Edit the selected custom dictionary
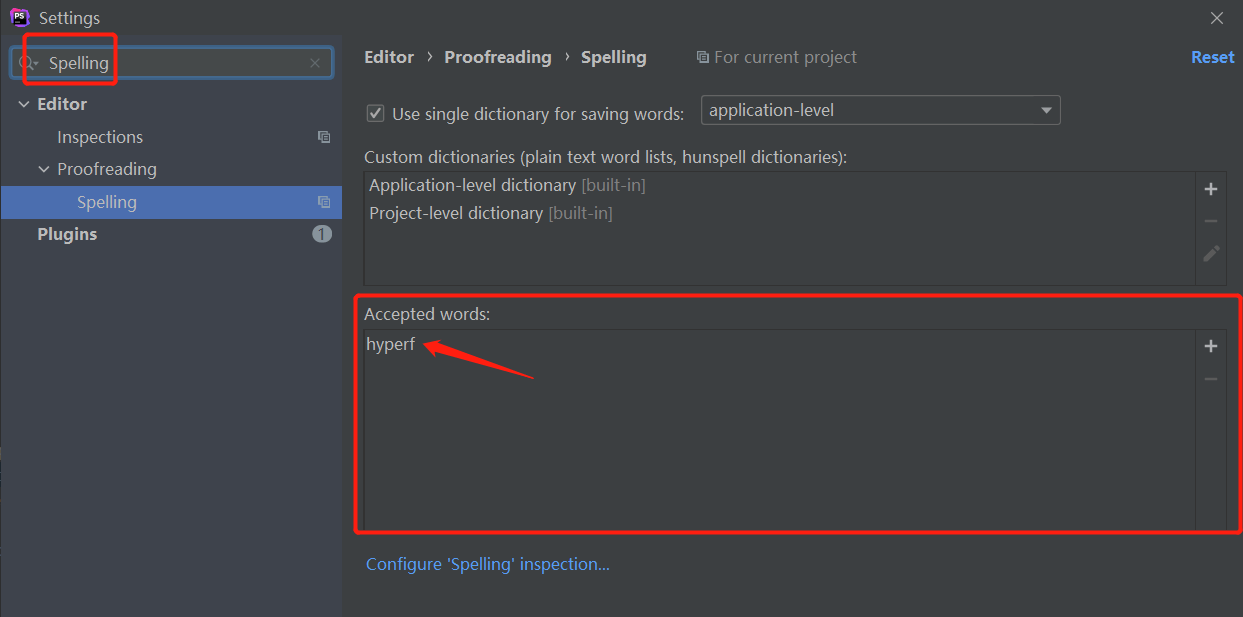The image size is (1243, 617). tap(1211, 254)
